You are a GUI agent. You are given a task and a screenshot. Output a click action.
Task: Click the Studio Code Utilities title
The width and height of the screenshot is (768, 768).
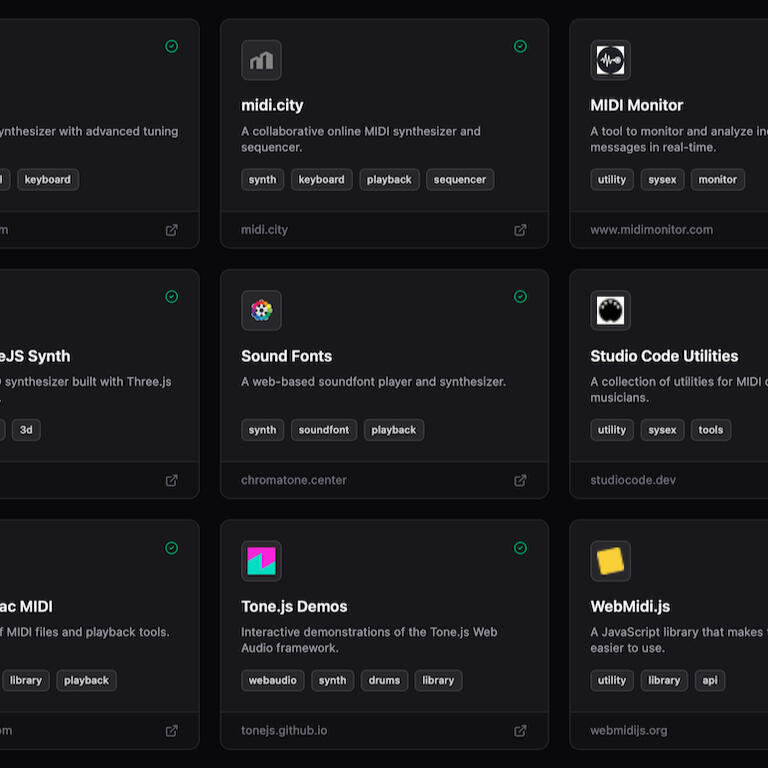[664, 356]
